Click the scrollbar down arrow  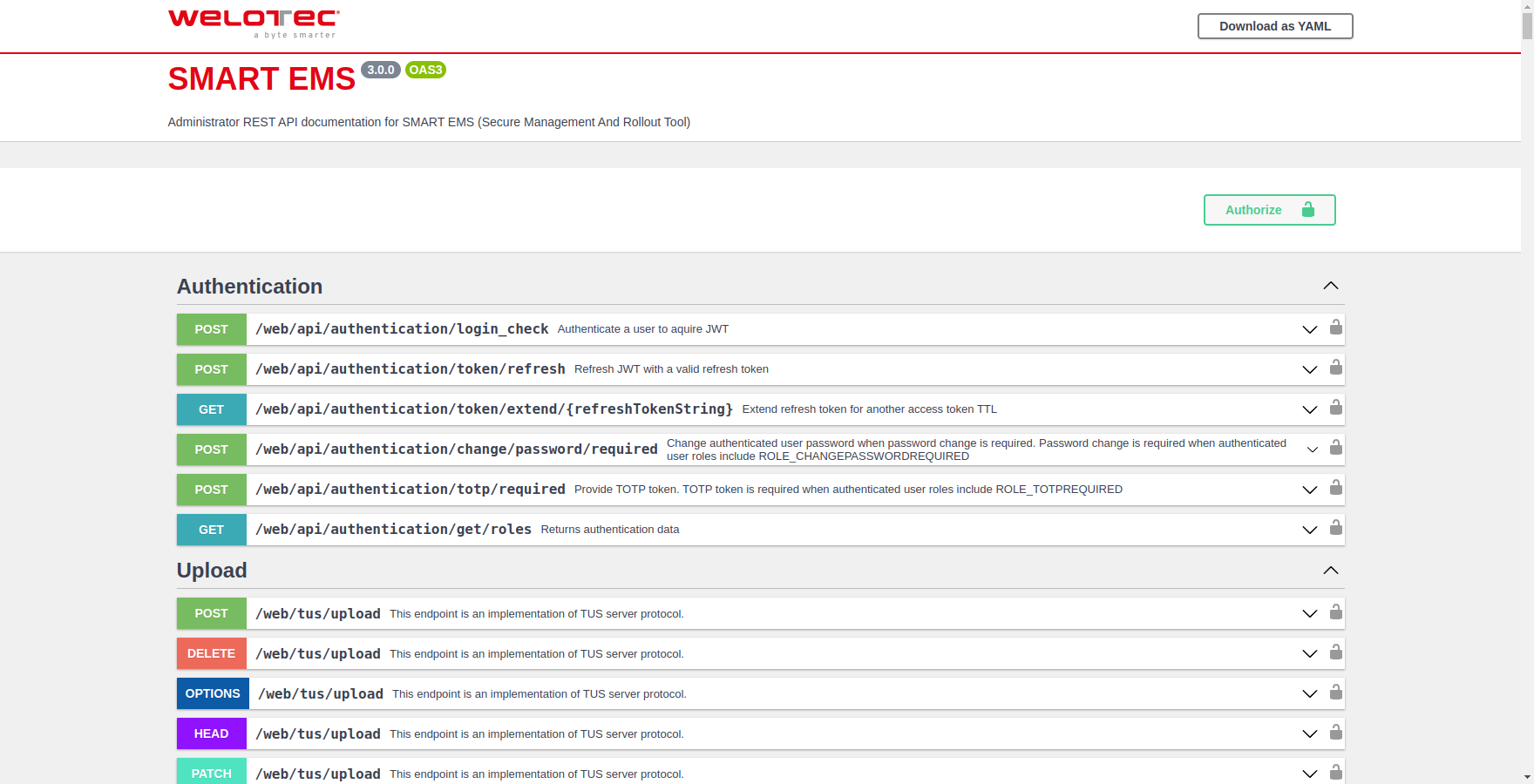pos(1527,776)
